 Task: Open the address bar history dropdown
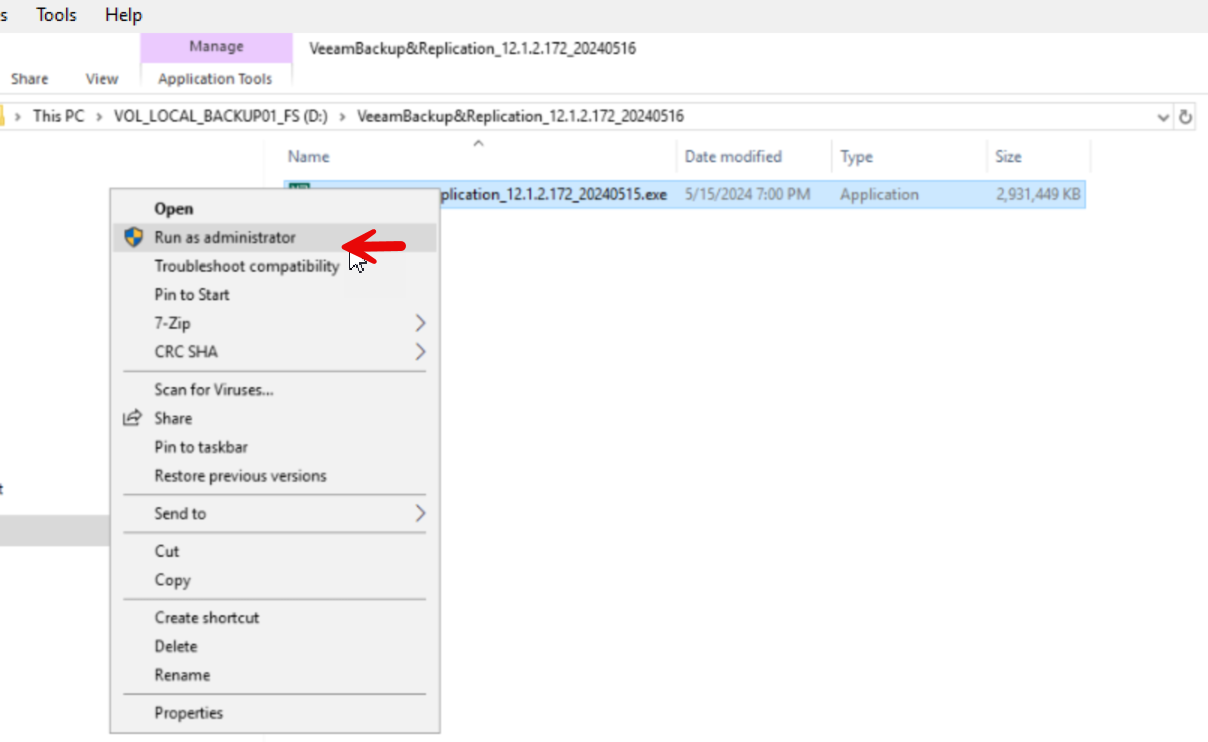[x=1163, y=117]
